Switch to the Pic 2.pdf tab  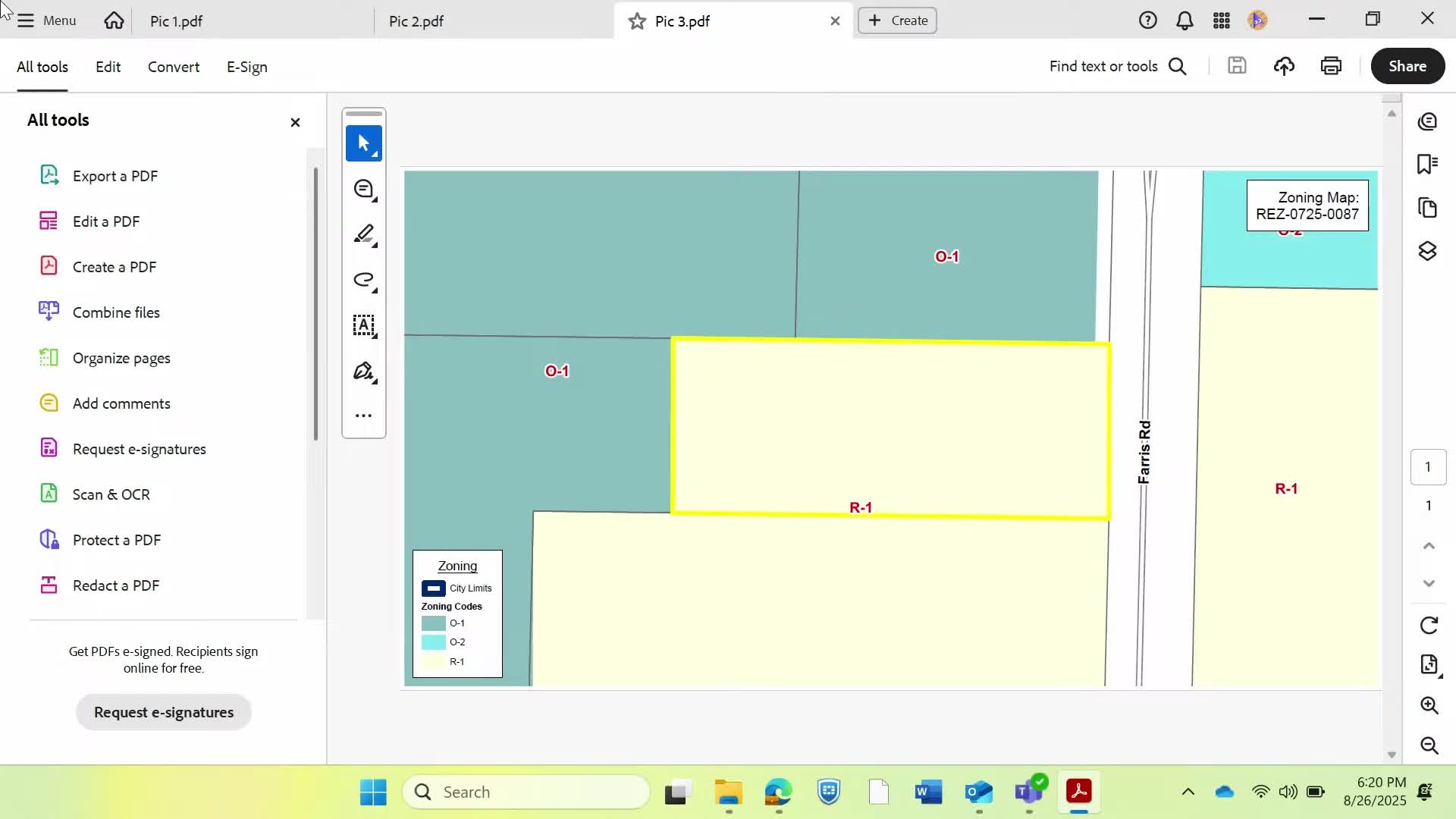click(416, 21)
